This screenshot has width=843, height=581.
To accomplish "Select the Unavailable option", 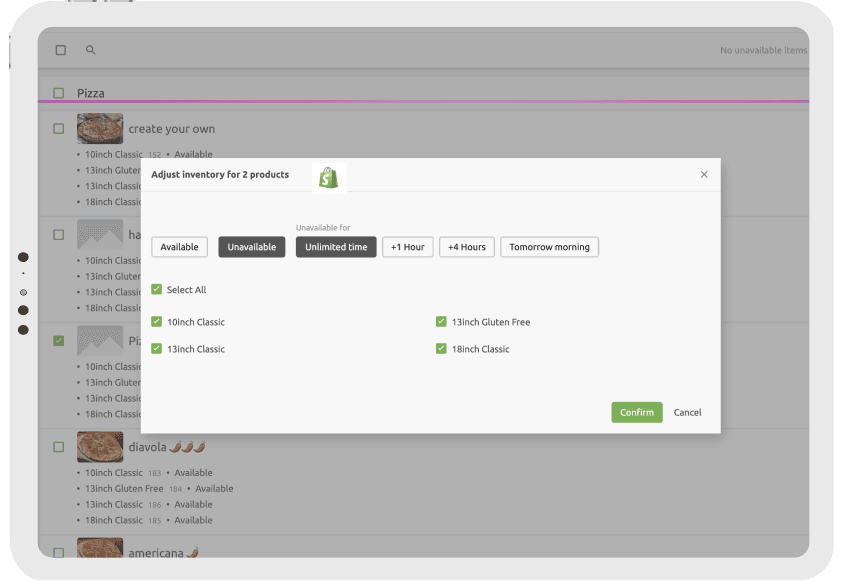I will pyautogui.click(x=251, y=246).
